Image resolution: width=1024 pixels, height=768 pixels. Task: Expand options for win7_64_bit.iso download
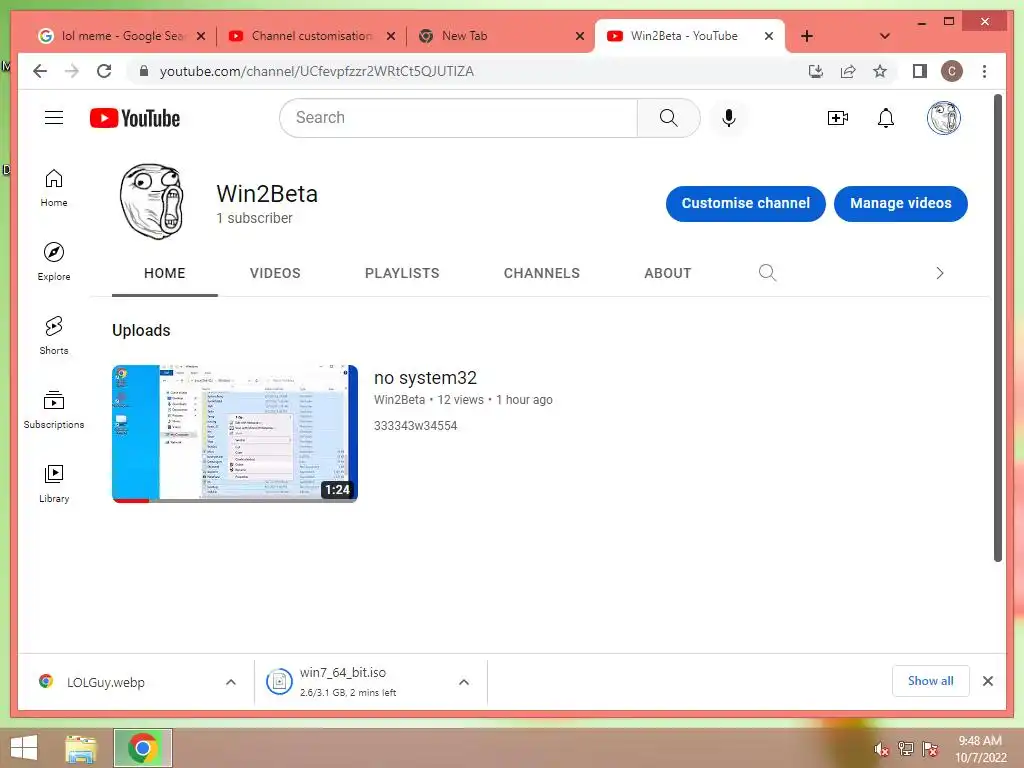[x=464, y=682]
